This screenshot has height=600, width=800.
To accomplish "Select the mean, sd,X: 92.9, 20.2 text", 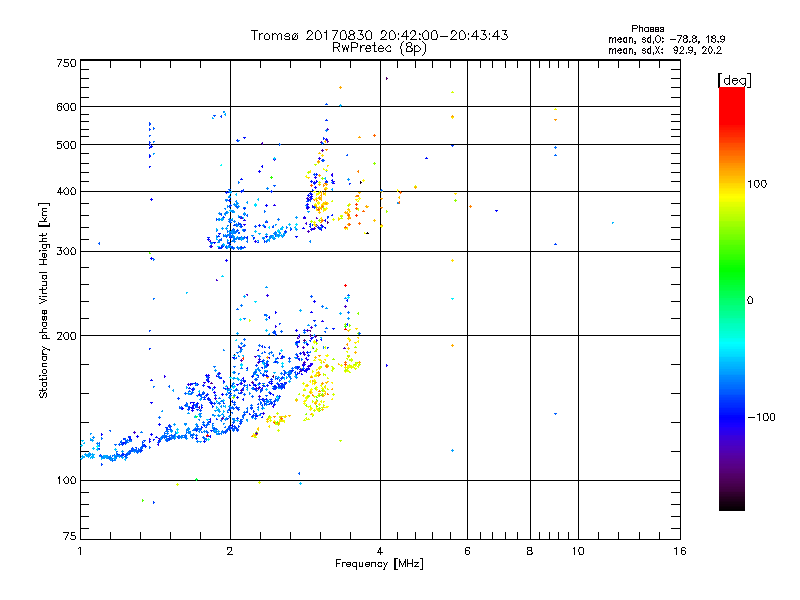I will point(665,51).
